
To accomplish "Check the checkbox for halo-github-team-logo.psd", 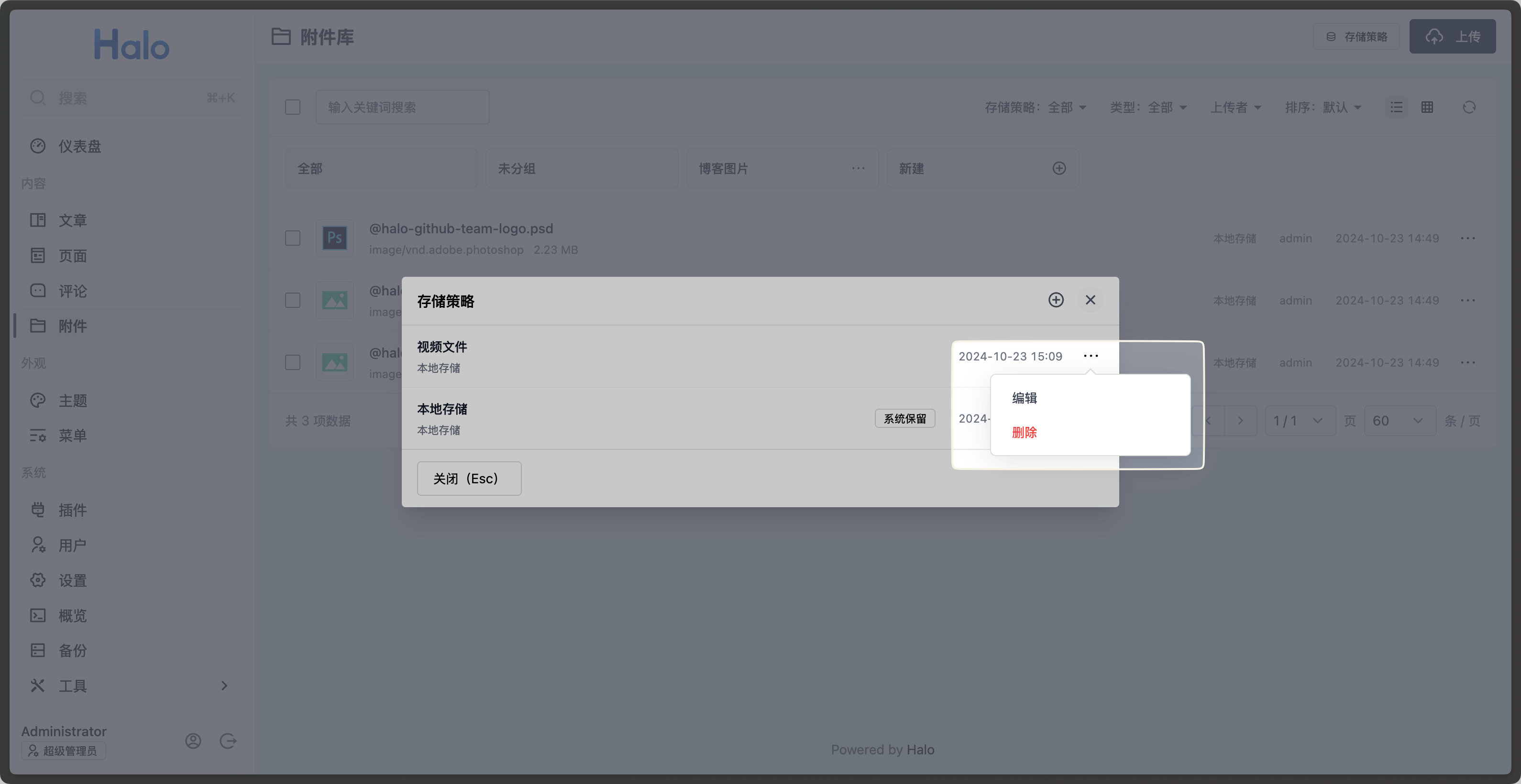I will coord(293,238).
